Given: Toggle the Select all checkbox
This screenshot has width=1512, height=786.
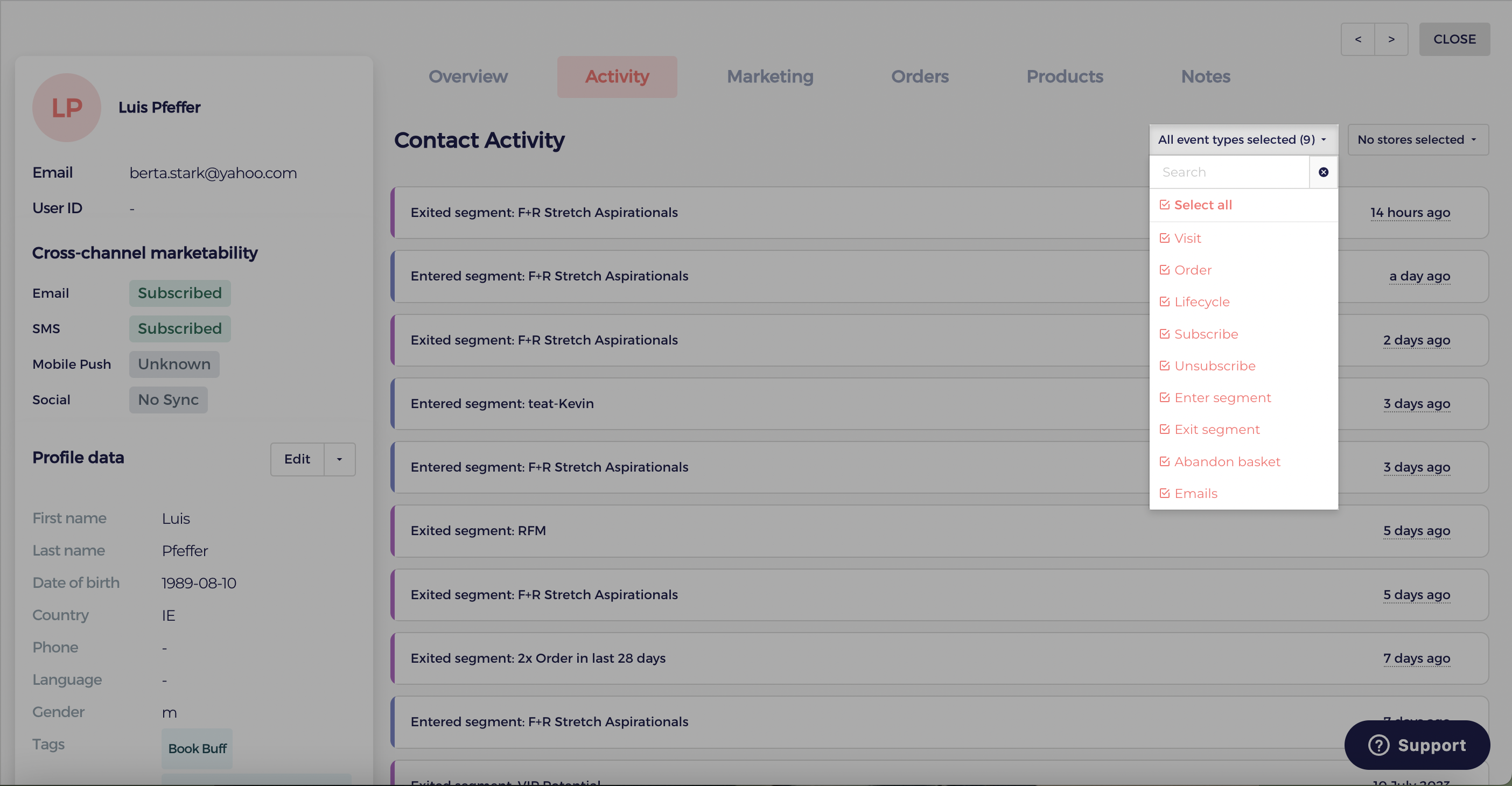Looking at the screenshot, I should pyautogui.click(x=1165, y=205).
